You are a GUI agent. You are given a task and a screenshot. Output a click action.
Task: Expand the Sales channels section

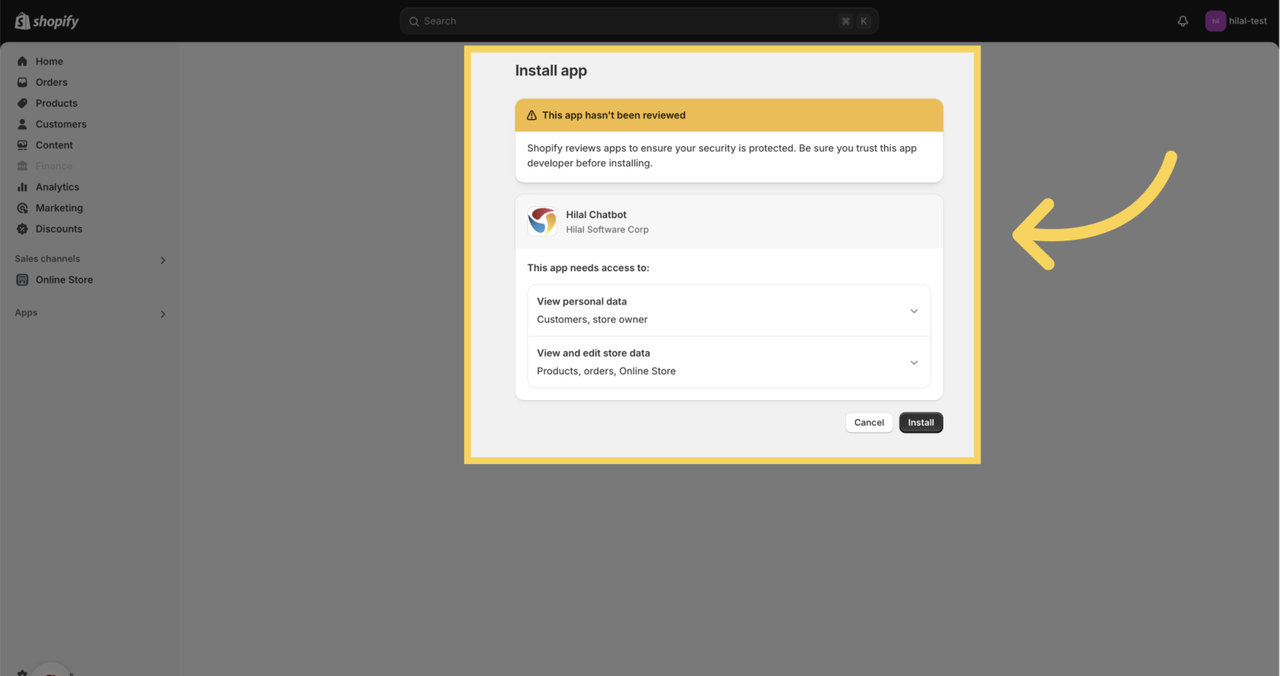[x=163, y=260]
